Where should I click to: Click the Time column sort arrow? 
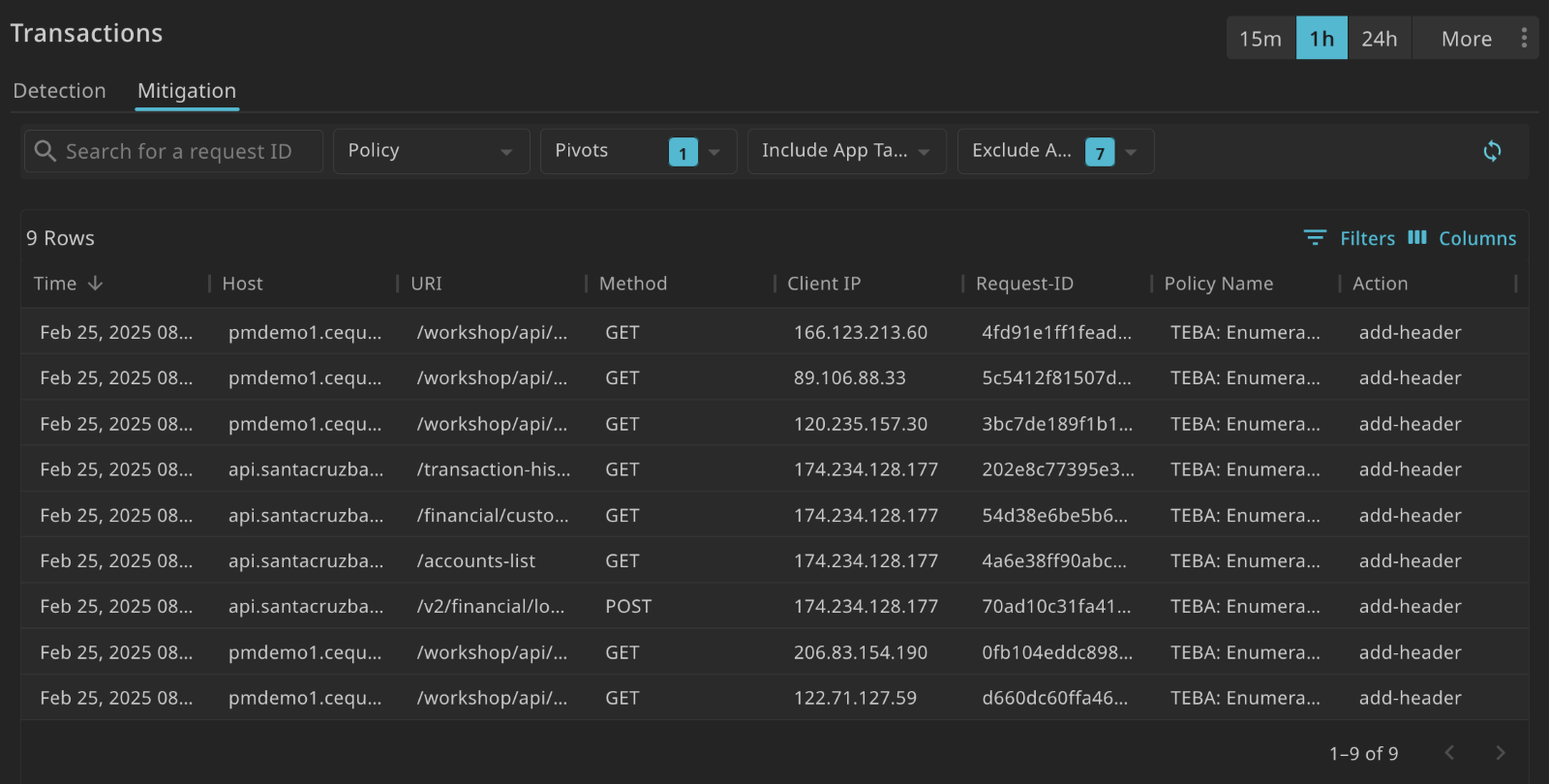pyautogui.click(x=95, y=284)
